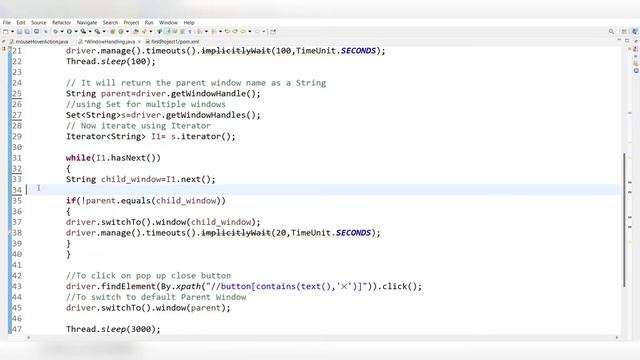640x360 pixels.
Task: Click the xpath string on line 43
Action: point(287,287)
